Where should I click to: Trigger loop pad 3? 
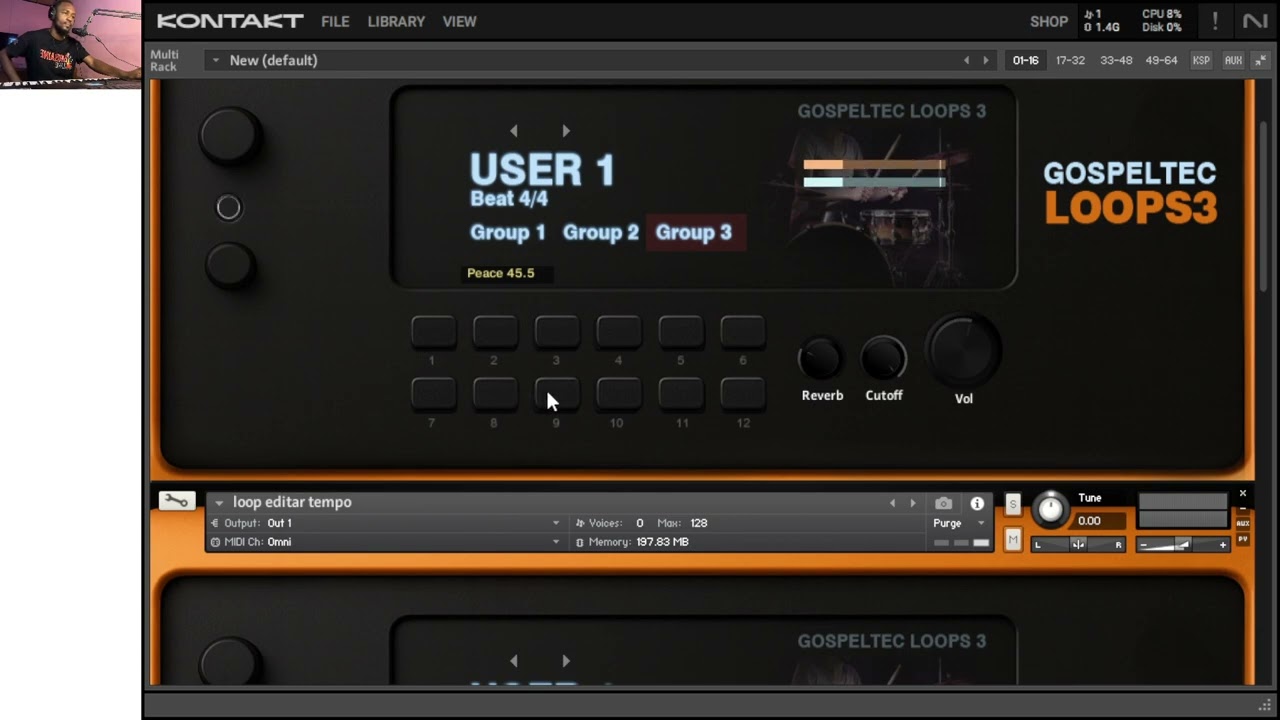(557, 332)
